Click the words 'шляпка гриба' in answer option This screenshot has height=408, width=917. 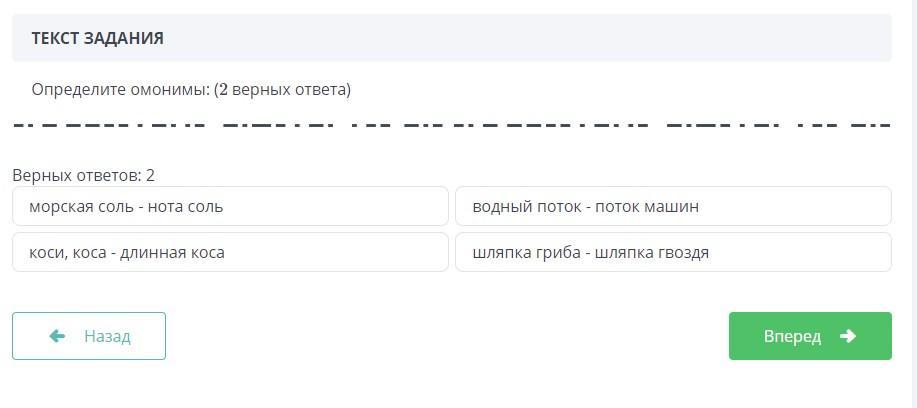coord(522,253)
